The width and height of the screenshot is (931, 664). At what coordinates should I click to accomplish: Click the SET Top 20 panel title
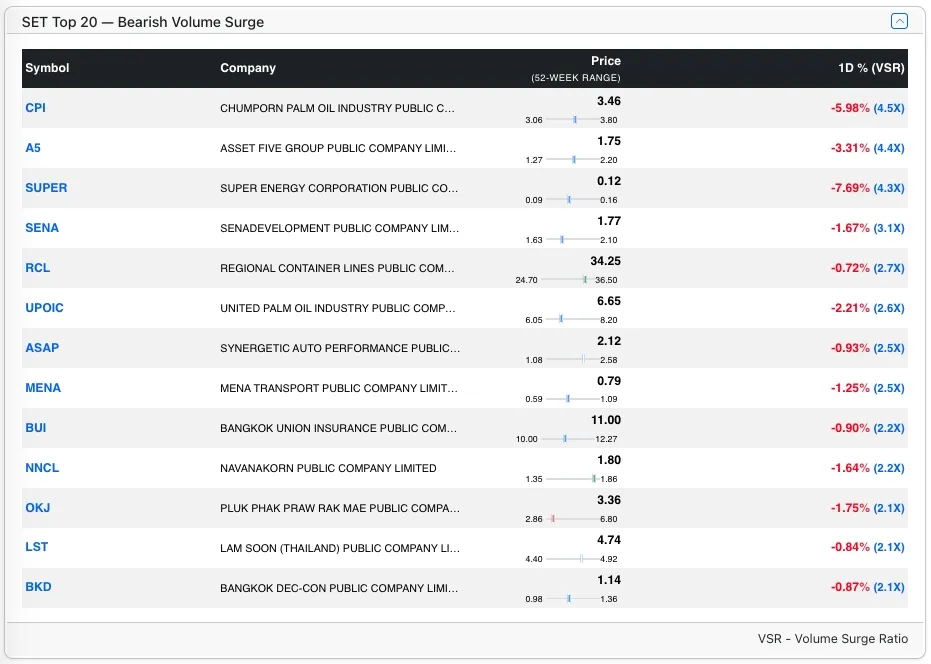pos(142,22)
